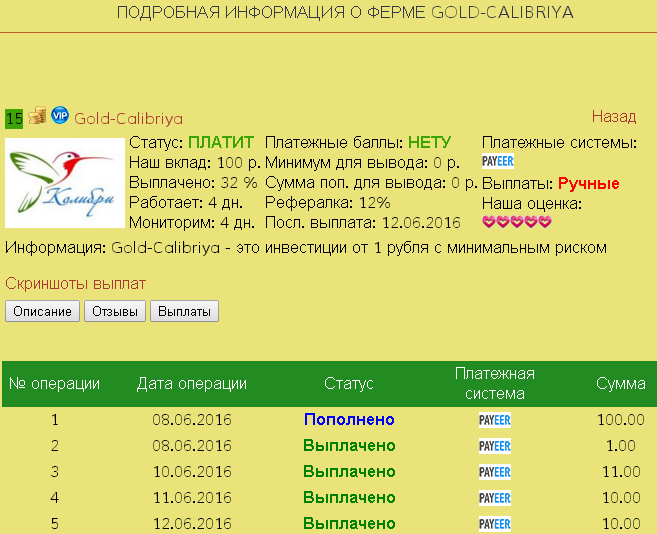Screen dimensions: 657x534
Task: Click the date 10.06.2016 cell
Action: click(x=192, y=472)
